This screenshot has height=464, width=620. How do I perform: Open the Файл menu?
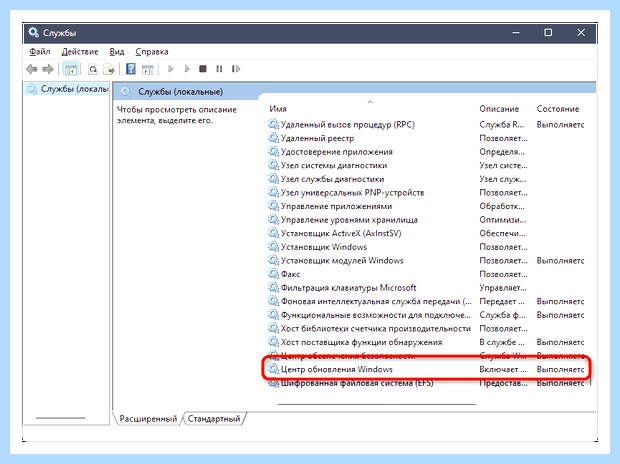[x=40, y=52]
